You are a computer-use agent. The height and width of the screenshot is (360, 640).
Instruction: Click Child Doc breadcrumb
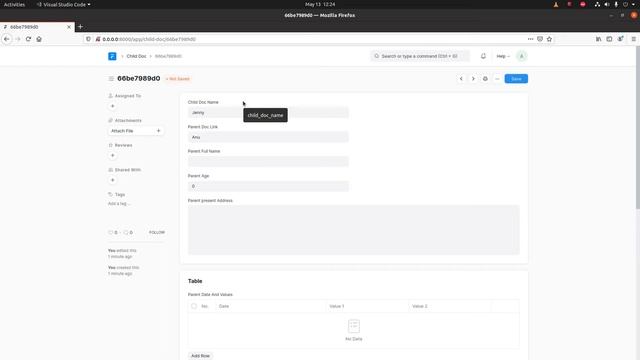click(136, 56)
